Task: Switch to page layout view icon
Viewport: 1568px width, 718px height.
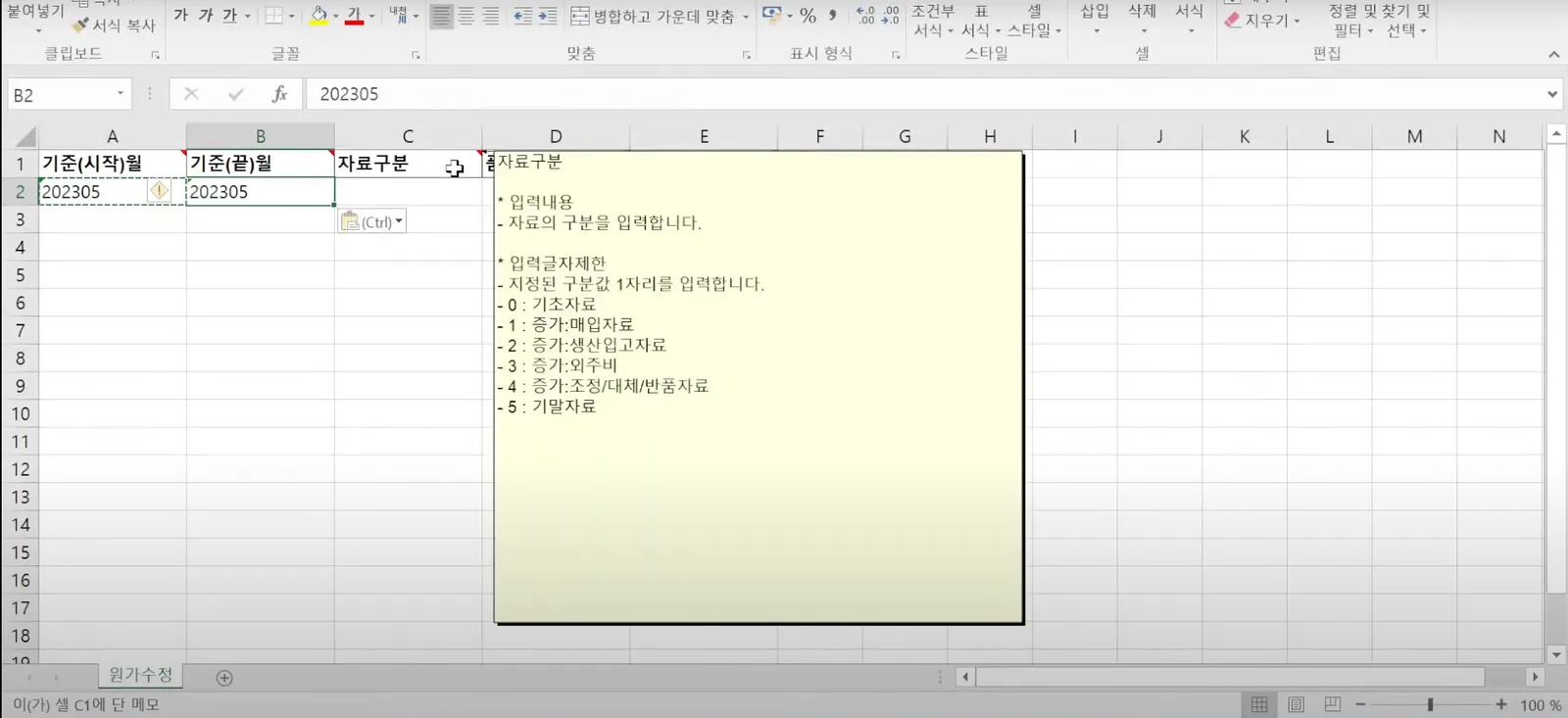Action: click(x=1296, y=704)
